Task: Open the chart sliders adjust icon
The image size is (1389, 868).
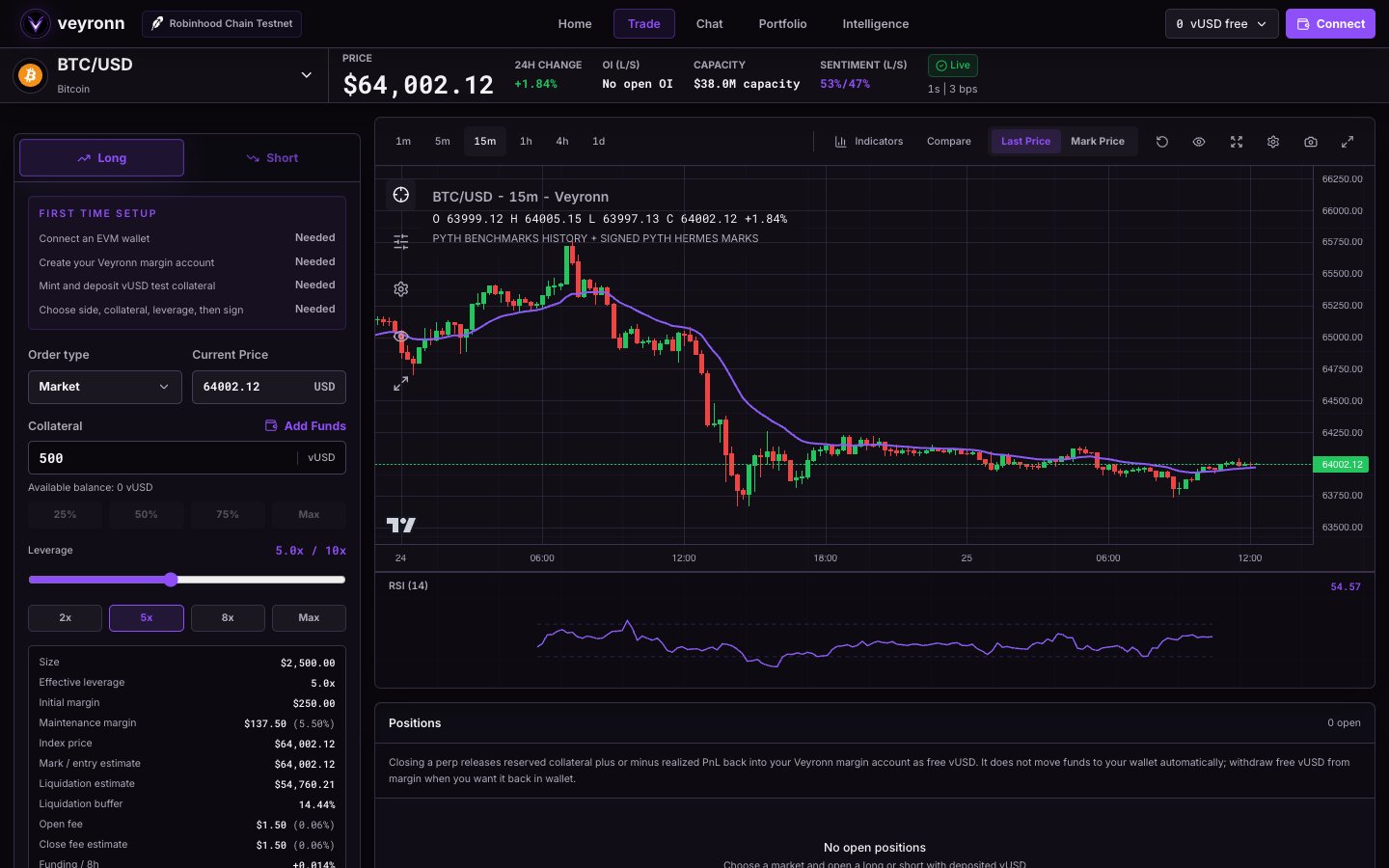Action: 401,242
